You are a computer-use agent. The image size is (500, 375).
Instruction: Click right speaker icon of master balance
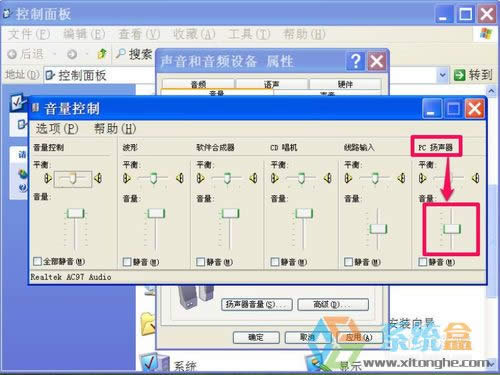[98, 178]
